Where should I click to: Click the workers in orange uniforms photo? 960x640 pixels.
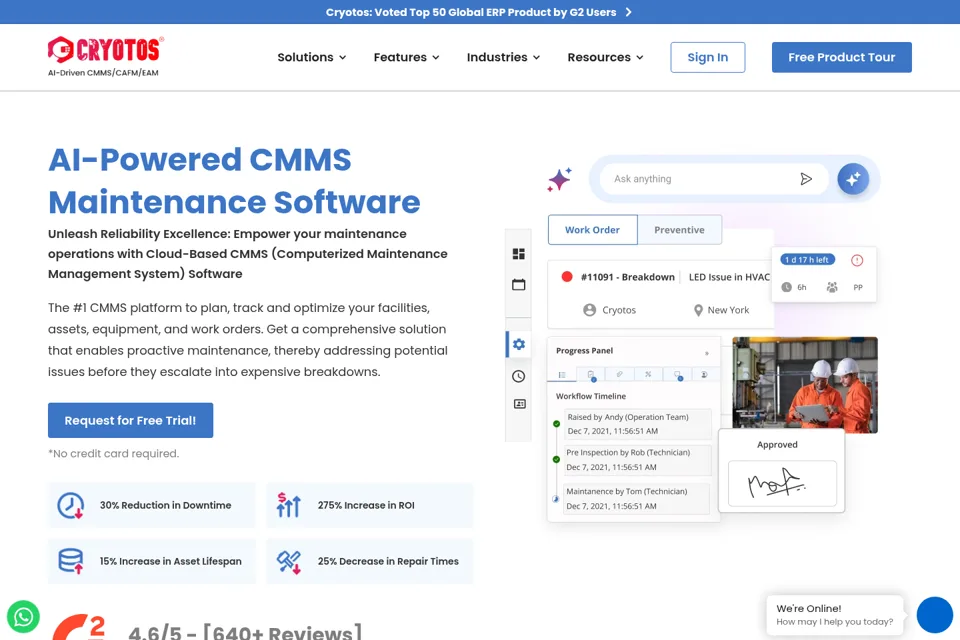805,385
